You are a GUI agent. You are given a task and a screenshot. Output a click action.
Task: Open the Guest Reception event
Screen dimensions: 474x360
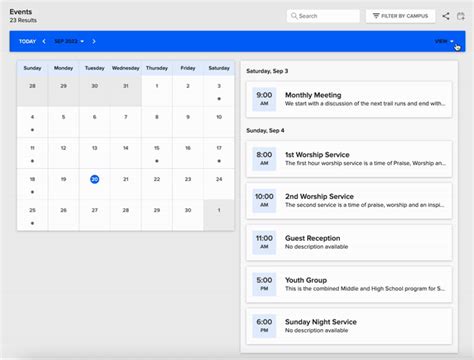tap(349, 242)
